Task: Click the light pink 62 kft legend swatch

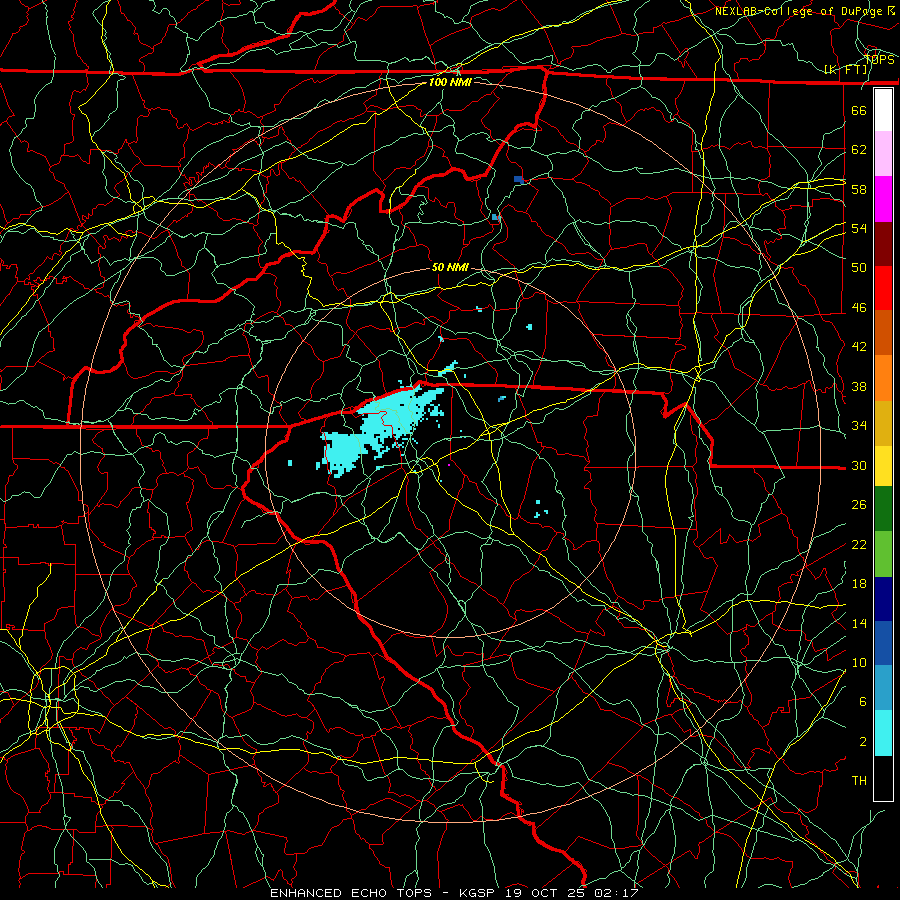Action: click(883, 154)
